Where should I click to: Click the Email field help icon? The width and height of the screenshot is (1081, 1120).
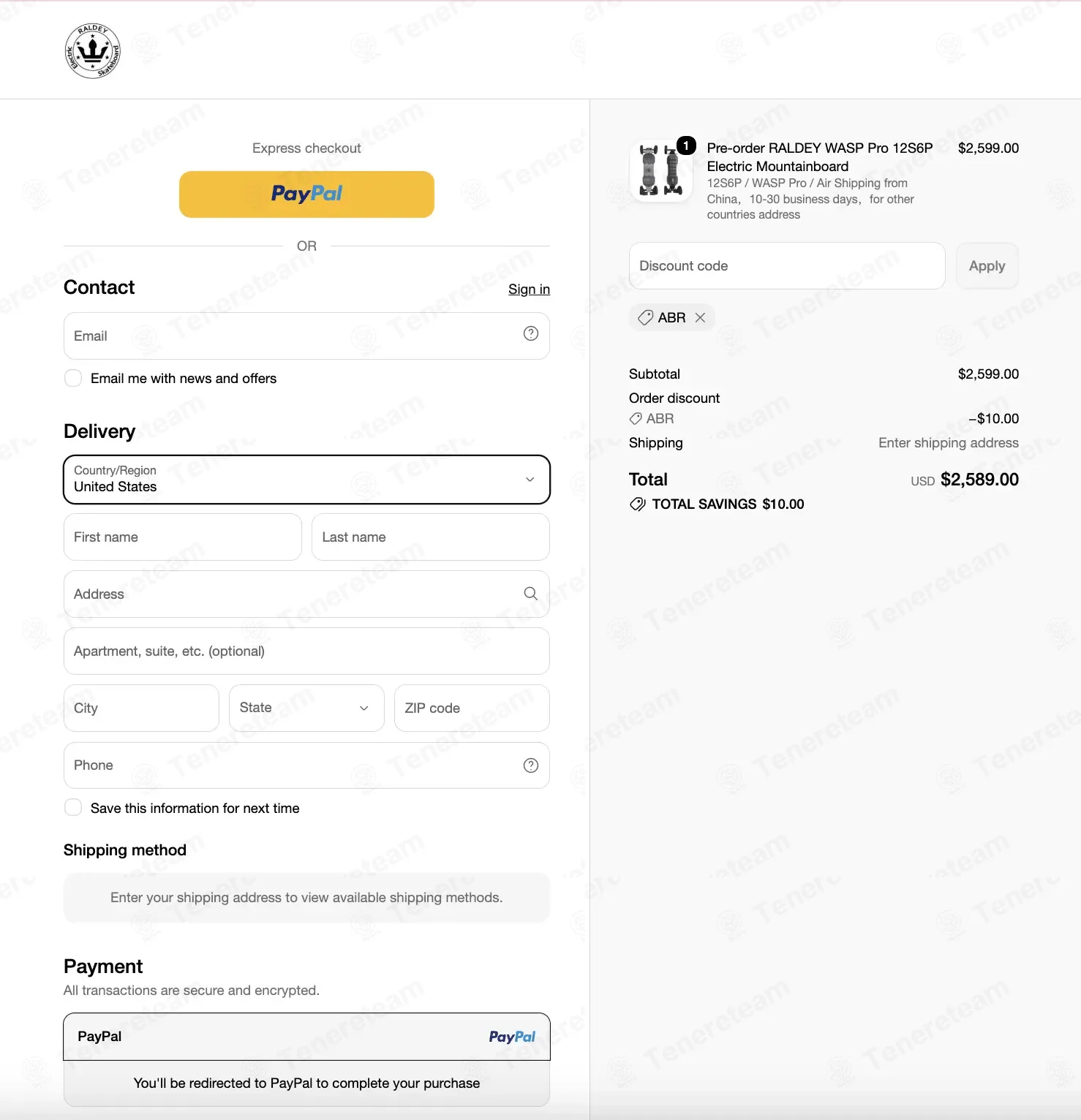point(531,333)
